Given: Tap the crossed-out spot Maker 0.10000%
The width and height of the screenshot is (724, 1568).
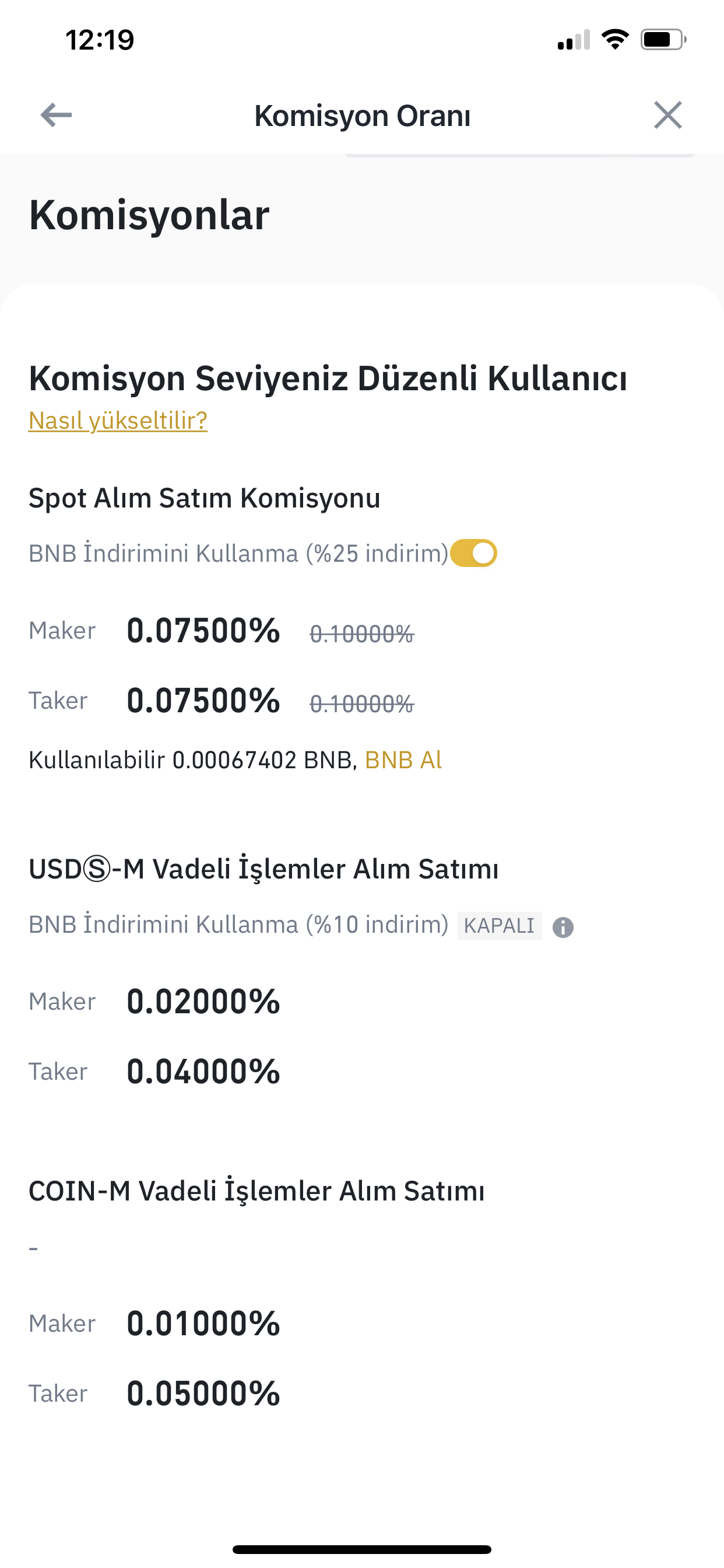Looking at the screenshot, I should [362, 633].
